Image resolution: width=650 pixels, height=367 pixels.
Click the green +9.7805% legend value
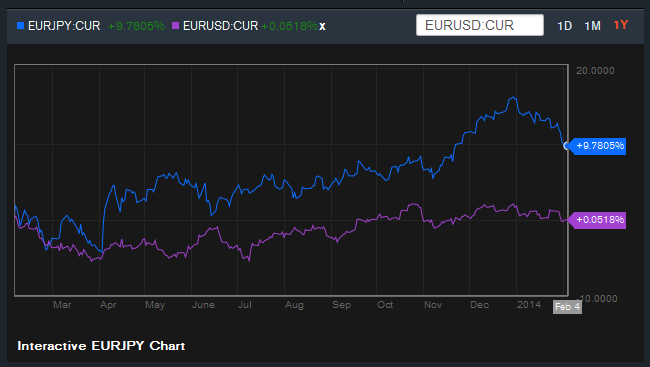coord(136,26)
